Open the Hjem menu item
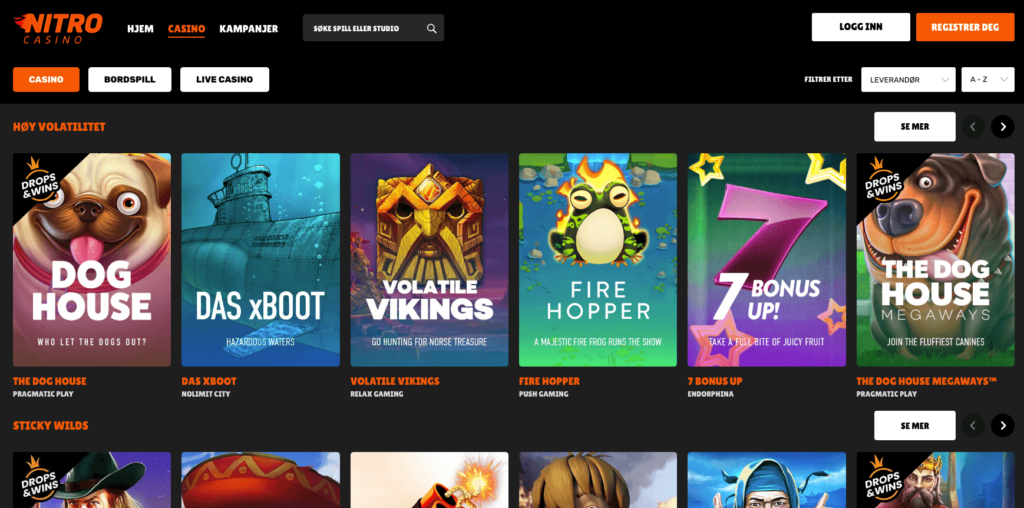This screenshot has width=1024, height=508. (140, 29)
